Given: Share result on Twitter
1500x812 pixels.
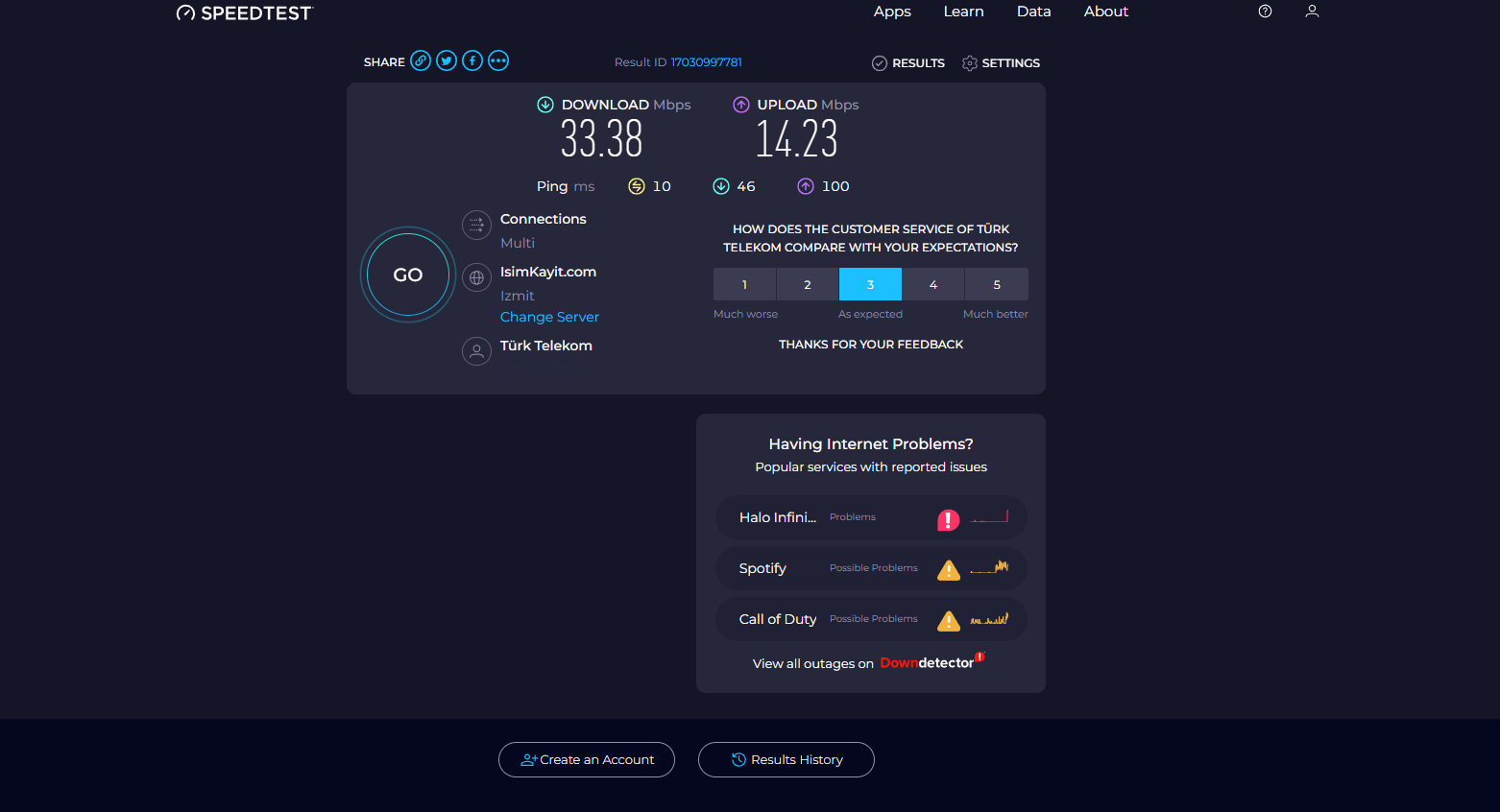Looking at the screenshot, I should 447,60.
